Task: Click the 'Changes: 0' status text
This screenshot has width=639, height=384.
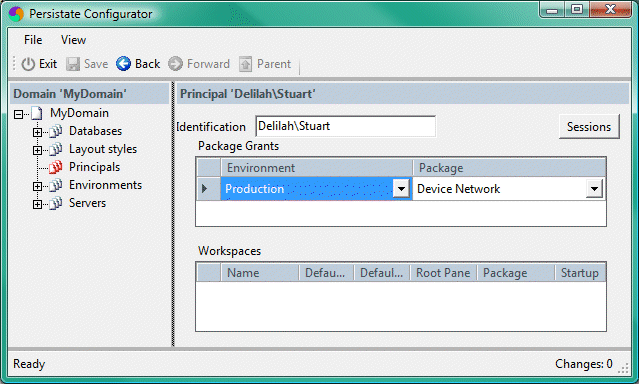Action: click(584, 364)
